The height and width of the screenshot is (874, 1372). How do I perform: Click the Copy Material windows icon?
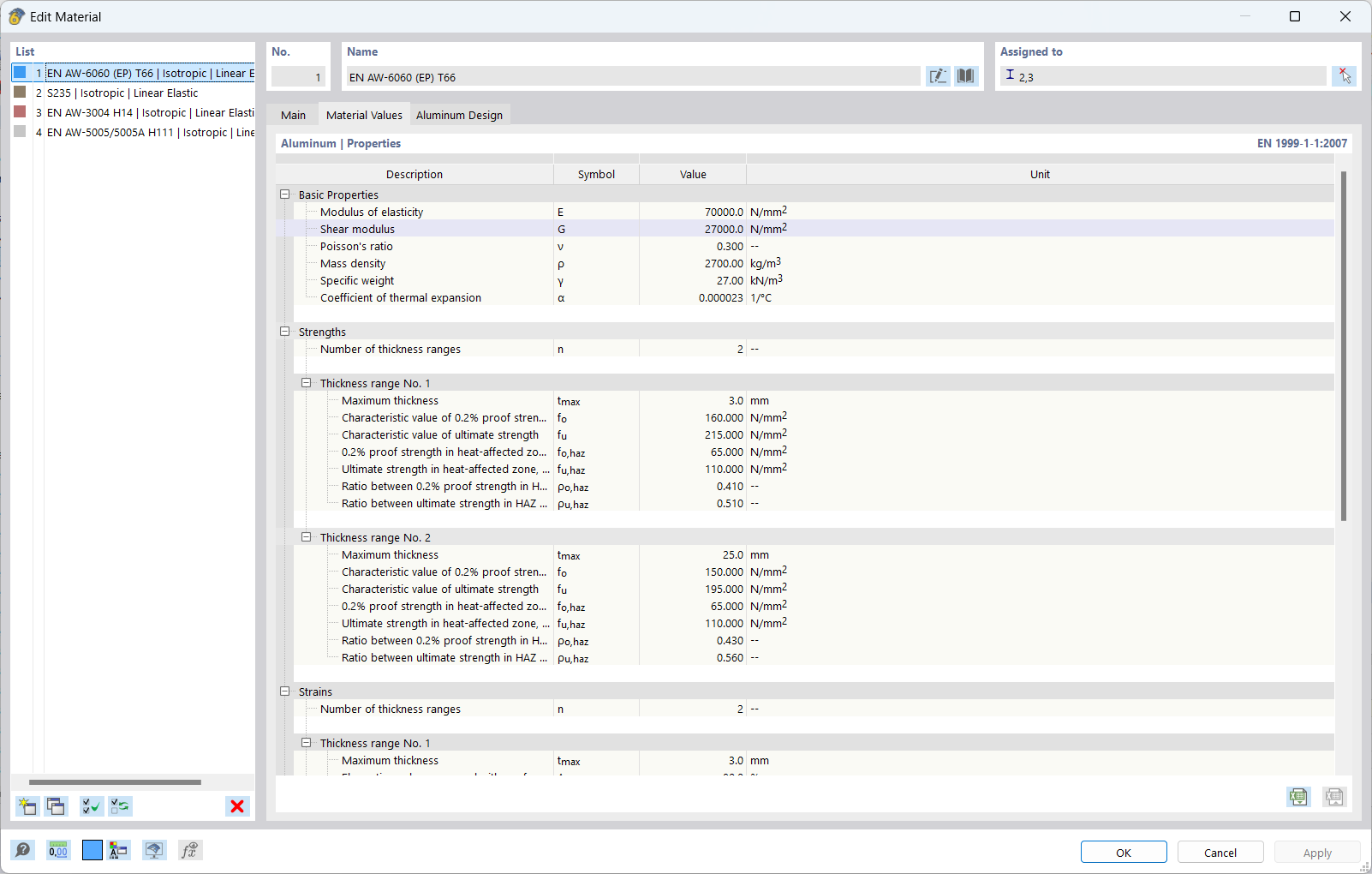click(57, 806)
